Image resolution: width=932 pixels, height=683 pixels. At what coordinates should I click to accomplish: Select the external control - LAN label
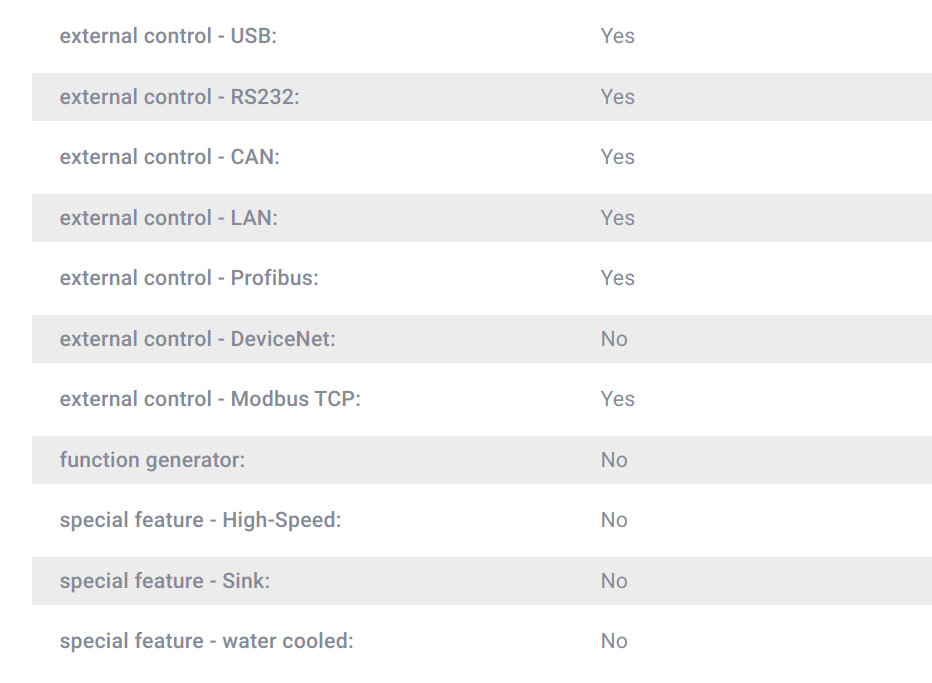point(169,218)
